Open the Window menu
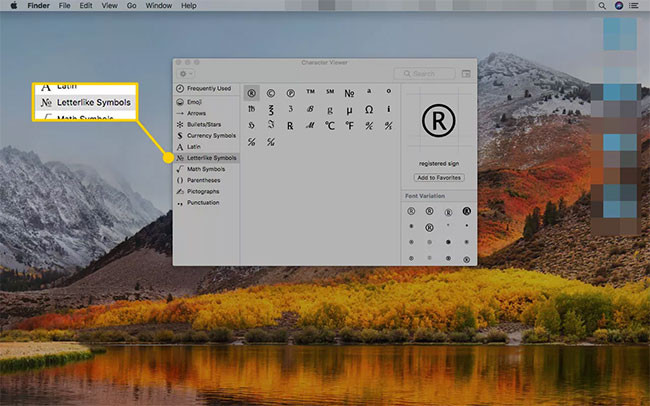The image size is (650, 406). point(157,6)
